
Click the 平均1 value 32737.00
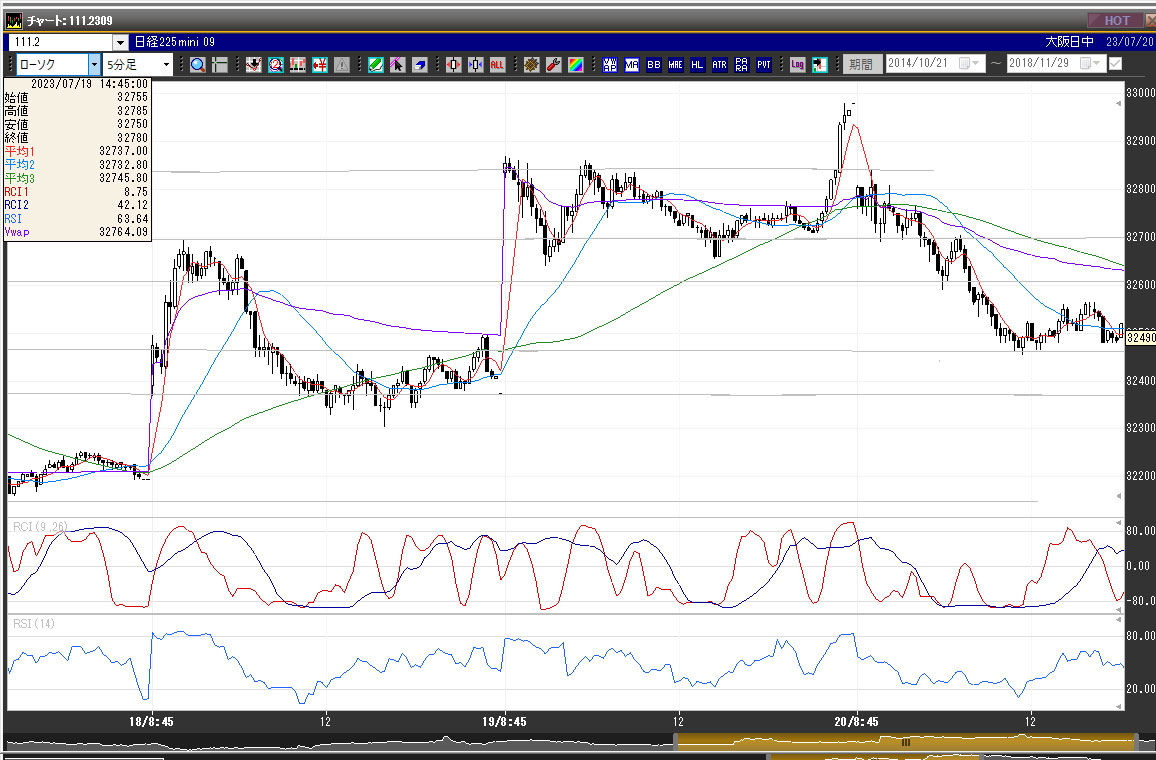pyautogui.click(x=123, y=151)
